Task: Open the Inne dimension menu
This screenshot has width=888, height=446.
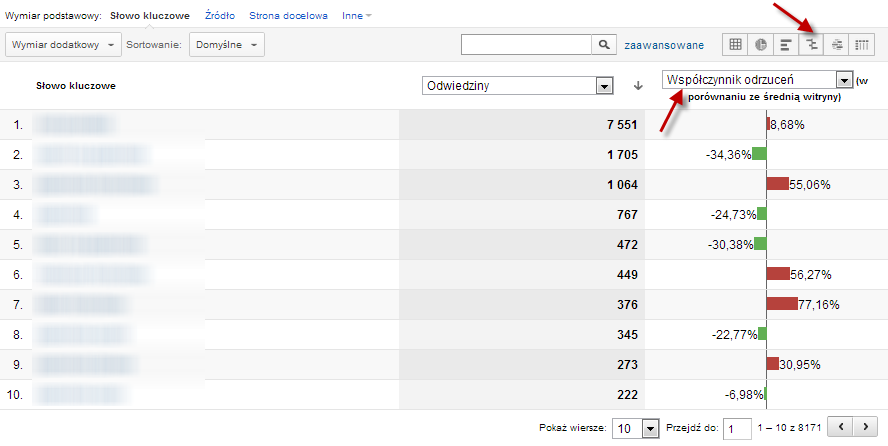Action: point(354,16)
